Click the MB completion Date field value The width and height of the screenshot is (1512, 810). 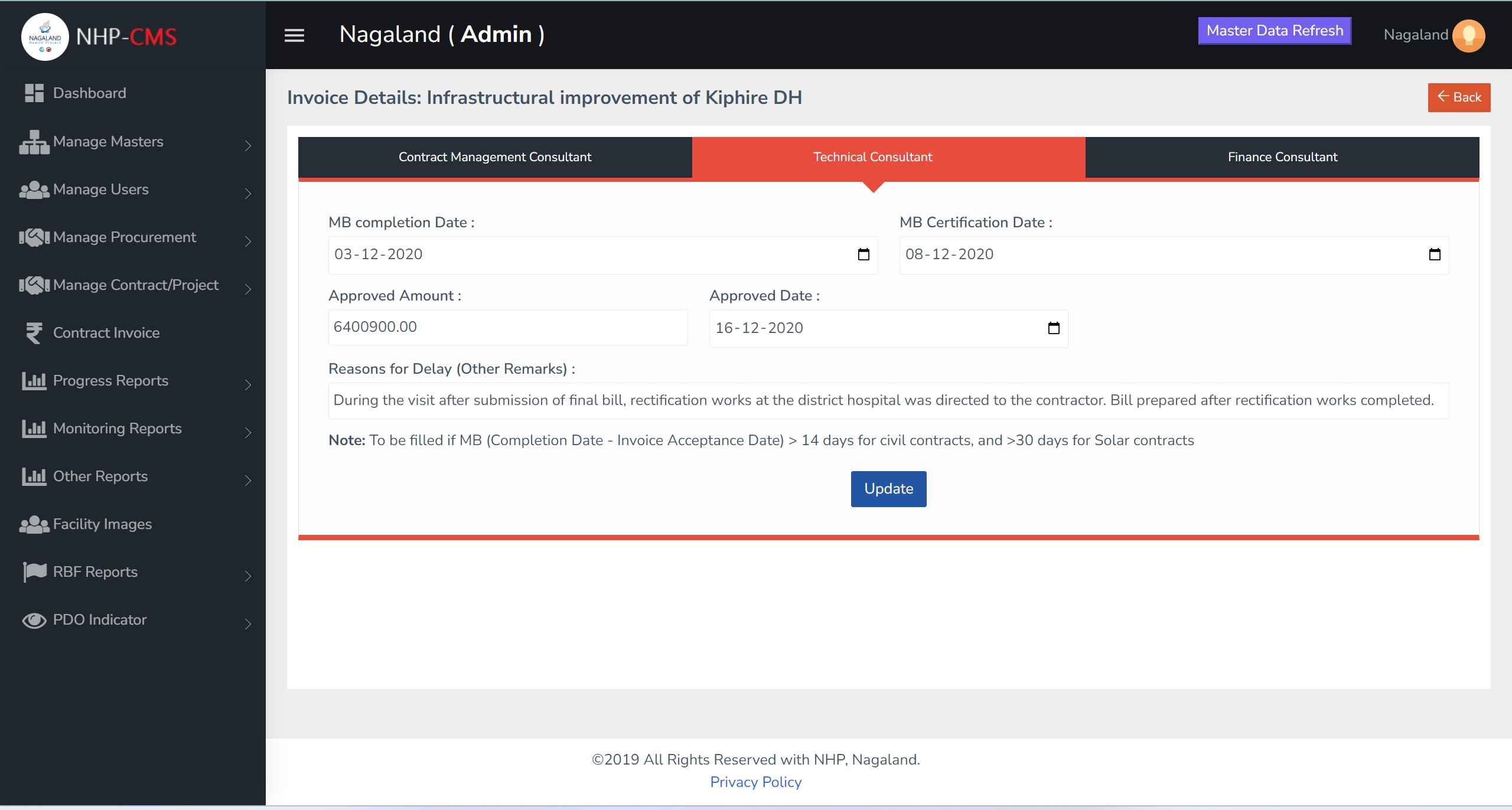pyautogui.click(x=379, y=254)
